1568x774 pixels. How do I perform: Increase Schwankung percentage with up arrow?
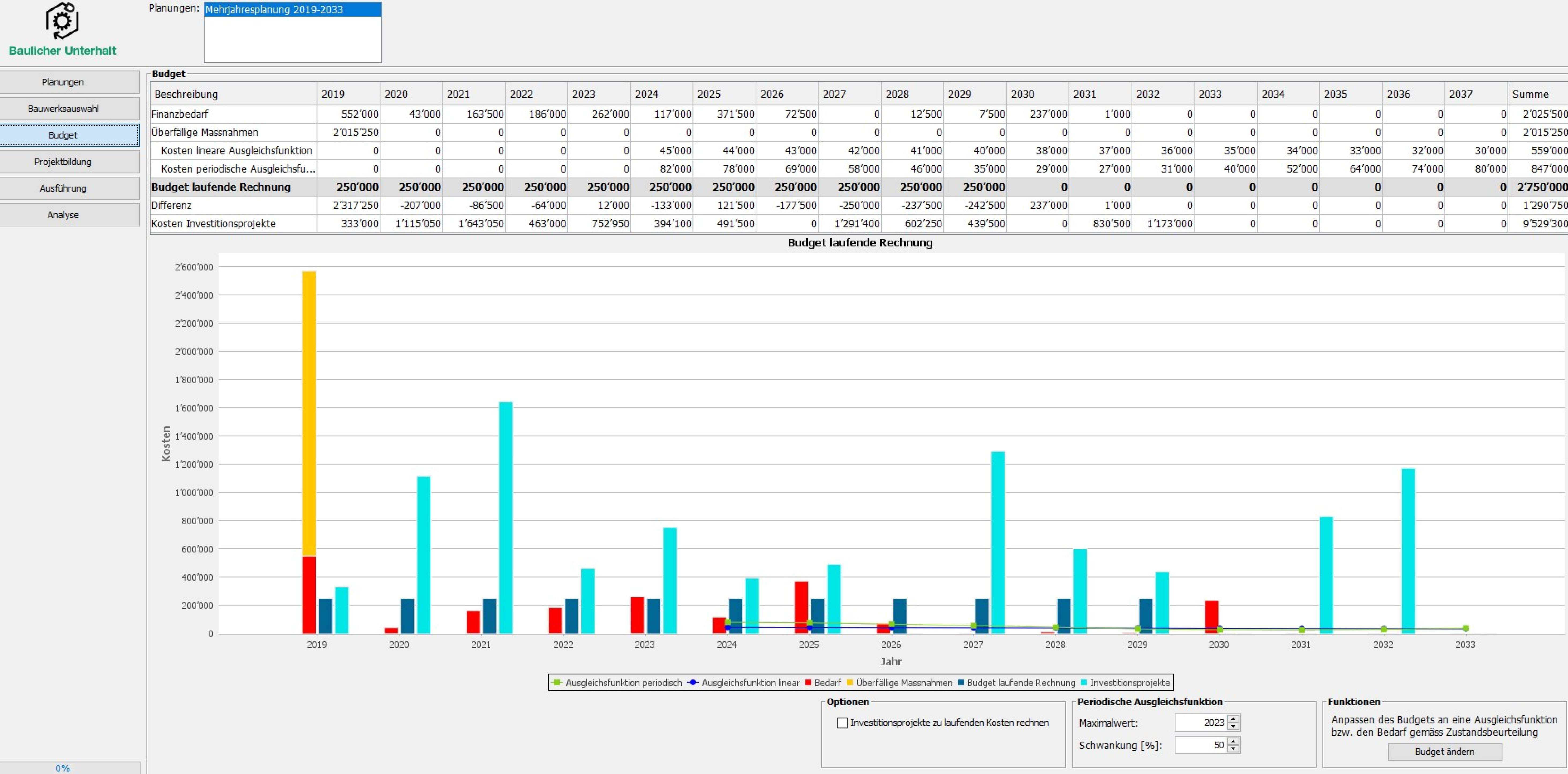tap(1233, 741)
